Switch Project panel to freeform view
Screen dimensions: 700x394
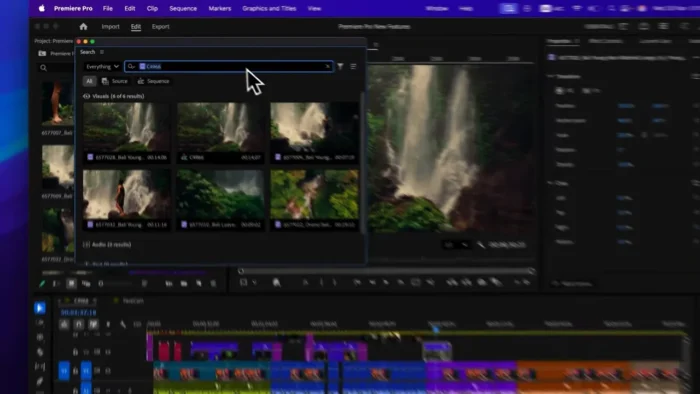point(86,283)
